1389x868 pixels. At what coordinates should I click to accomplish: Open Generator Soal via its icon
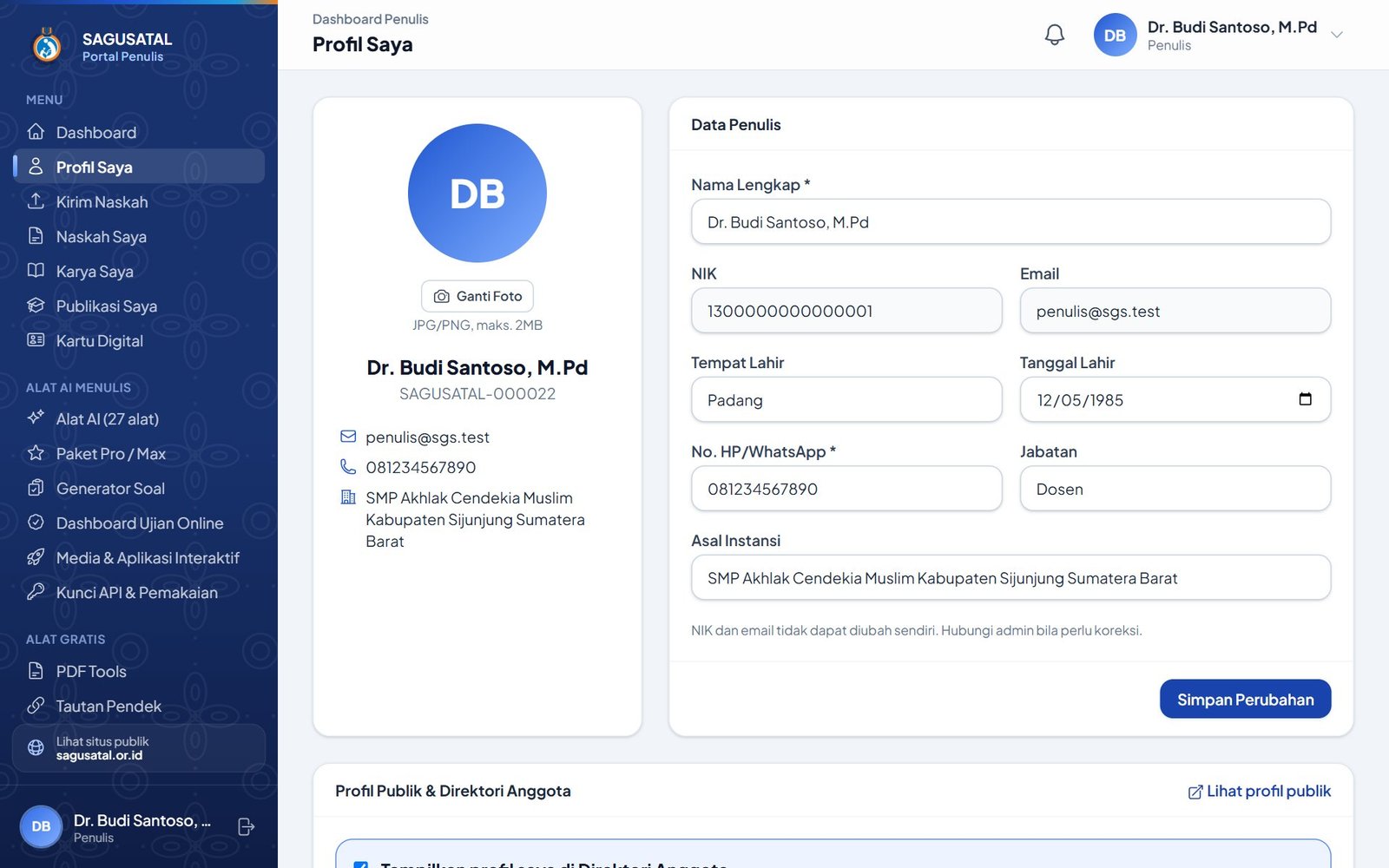[36, 488]
